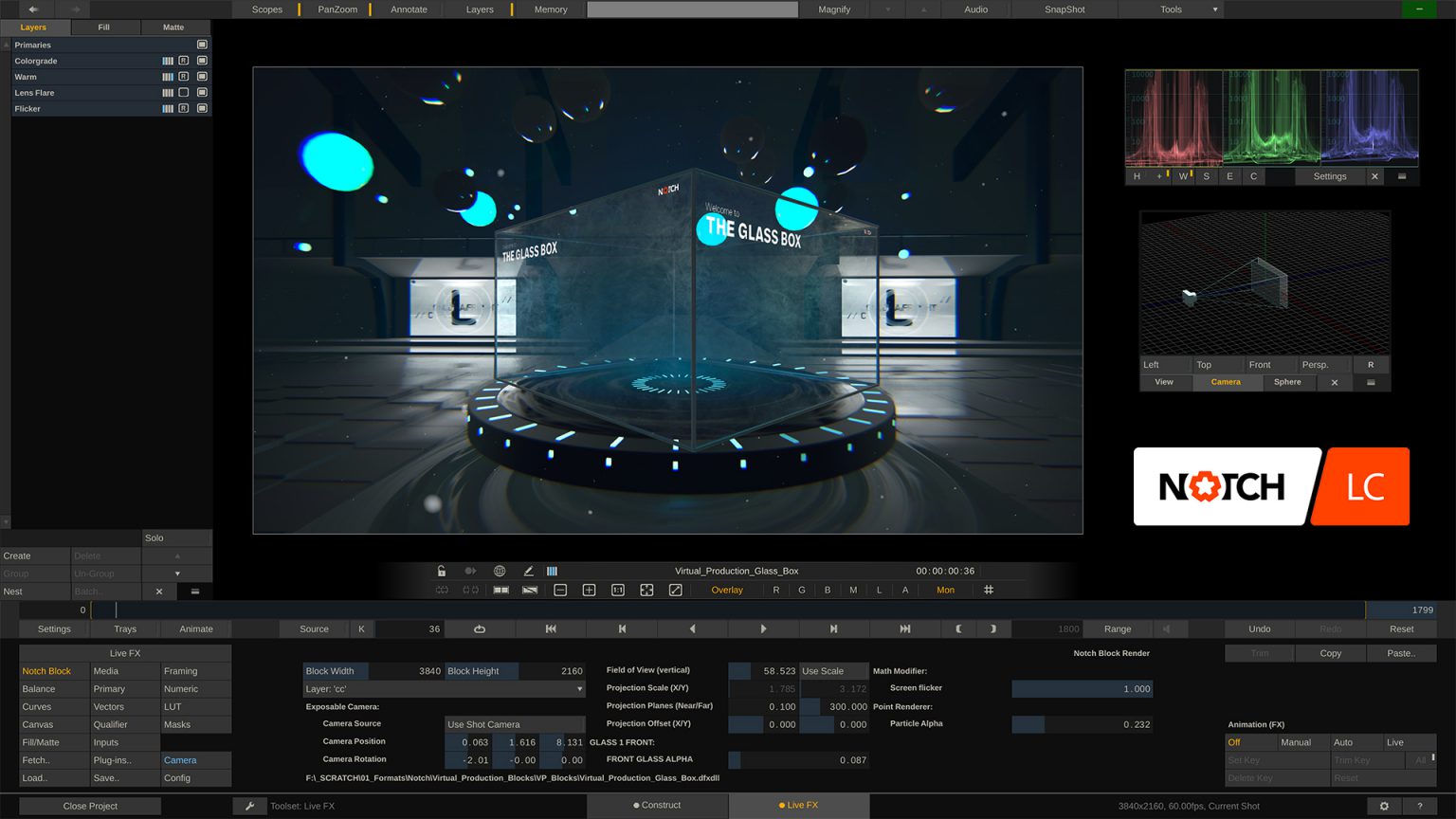Jump to last frame using skip-to-end transport icon

905,628
